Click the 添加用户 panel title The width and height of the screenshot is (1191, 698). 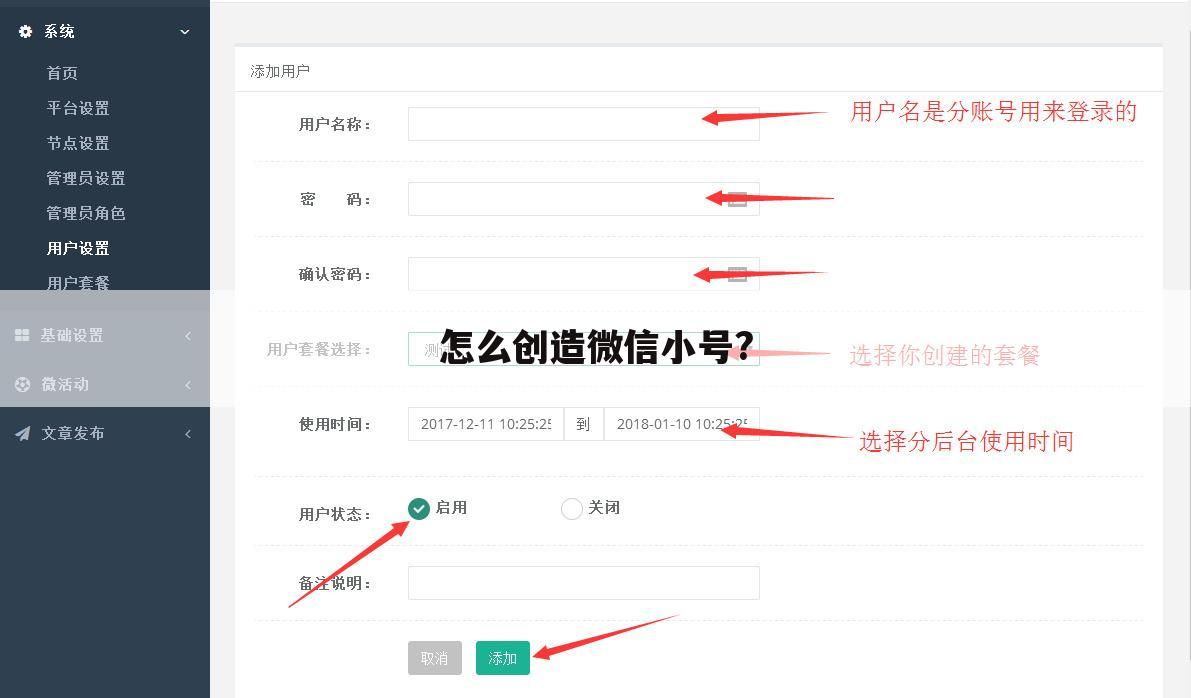point(280,71)
